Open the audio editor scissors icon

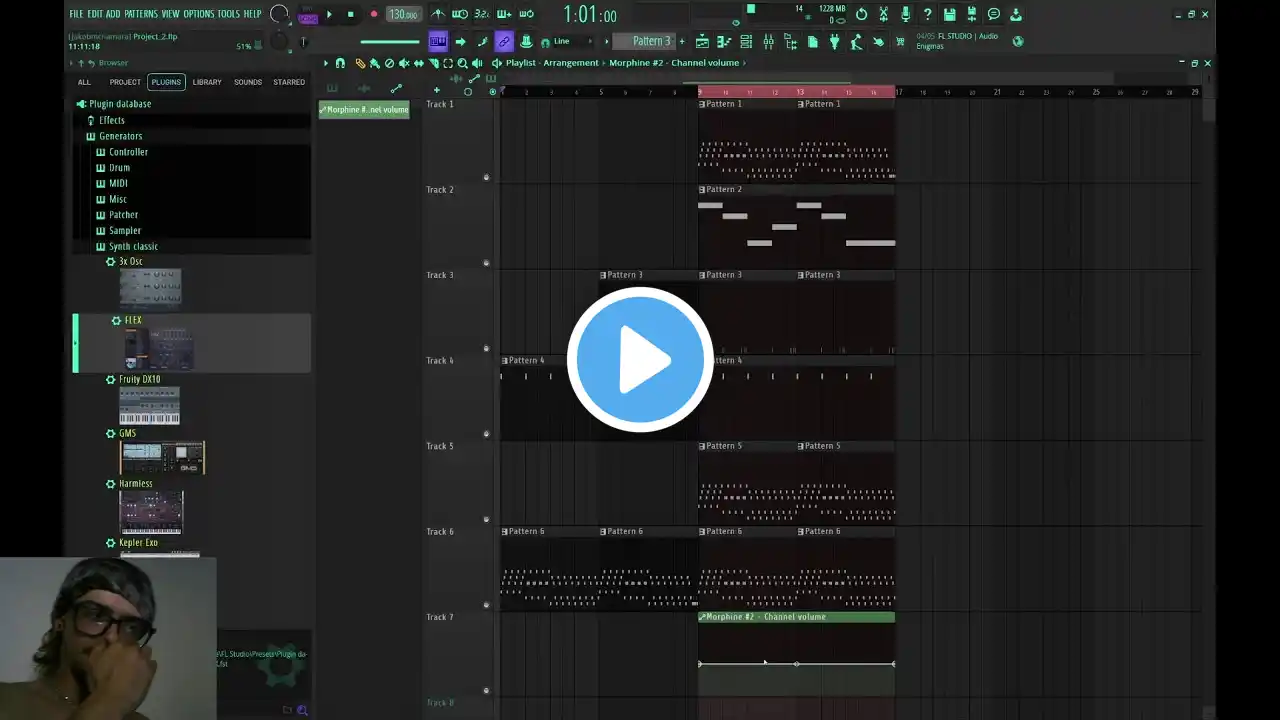click(x=884, y=14)
